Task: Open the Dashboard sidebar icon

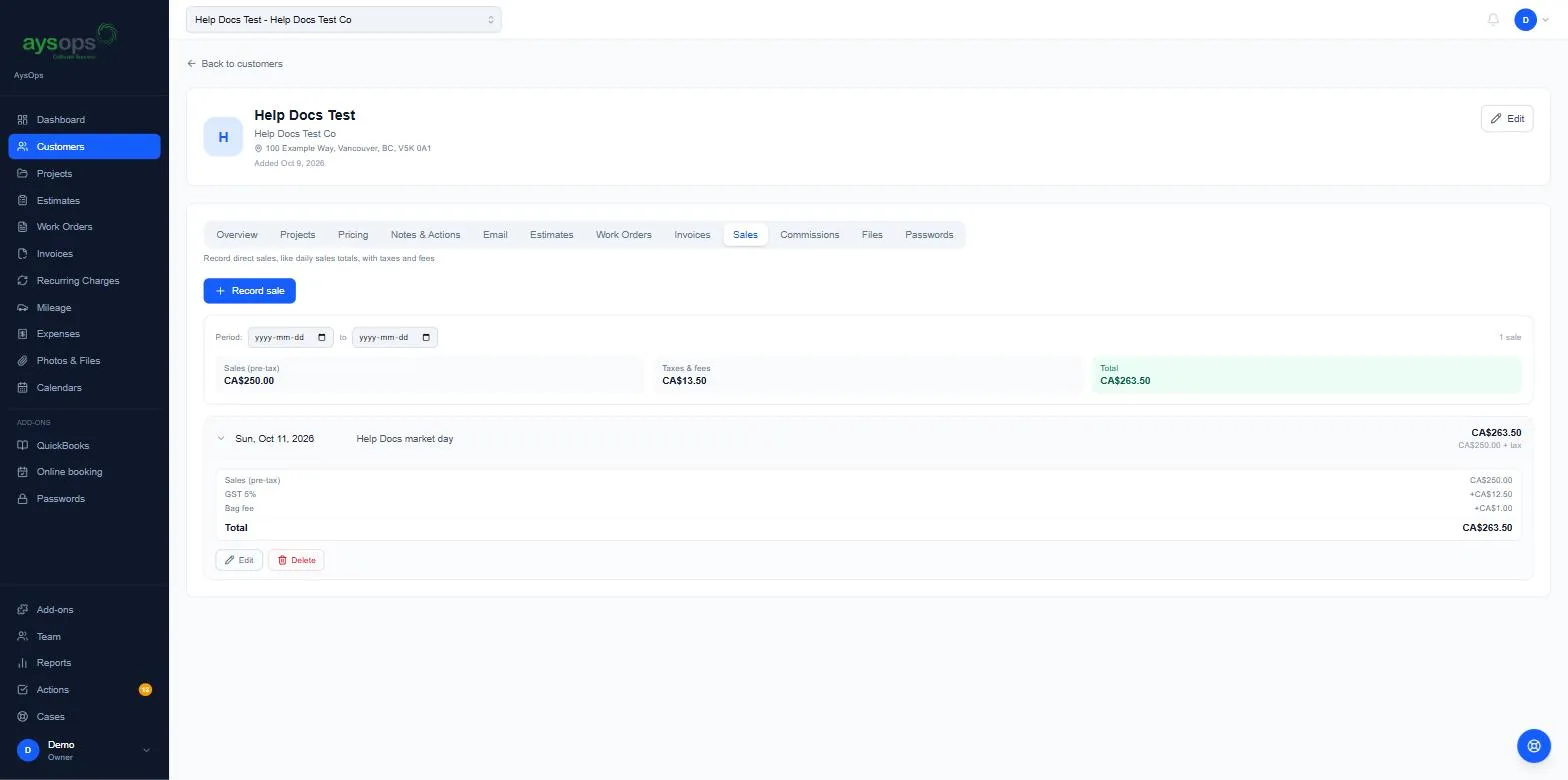Action: tap(23, 120)
